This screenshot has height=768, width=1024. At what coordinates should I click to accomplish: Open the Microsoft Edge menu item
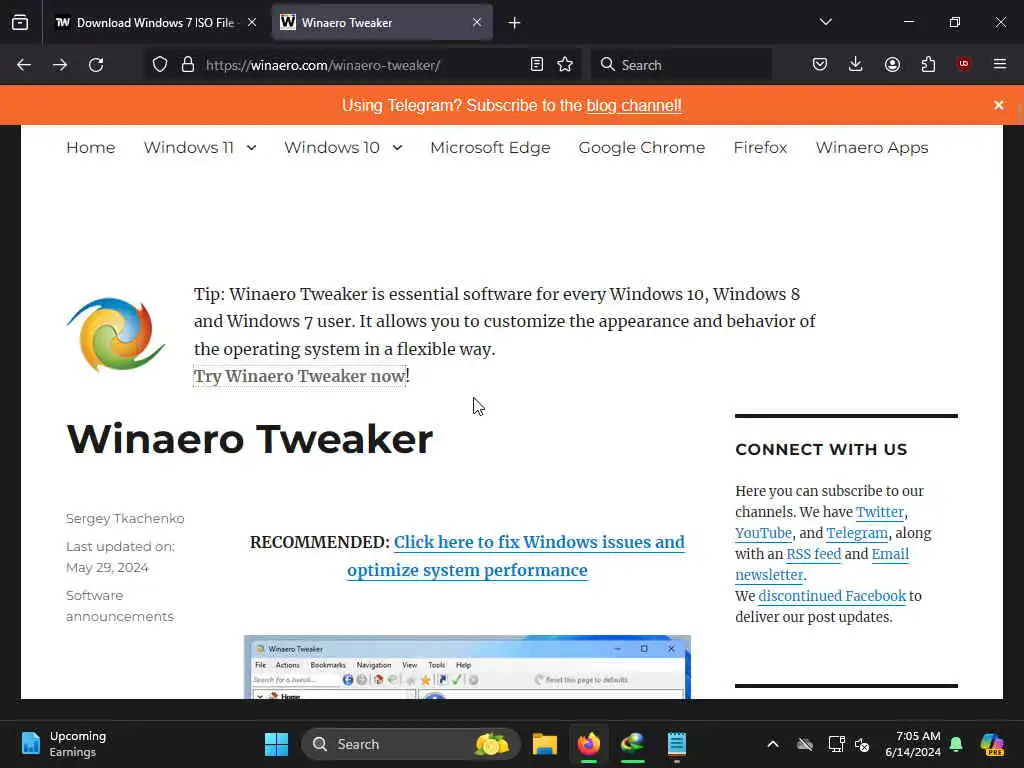click(x=490, y=148)
